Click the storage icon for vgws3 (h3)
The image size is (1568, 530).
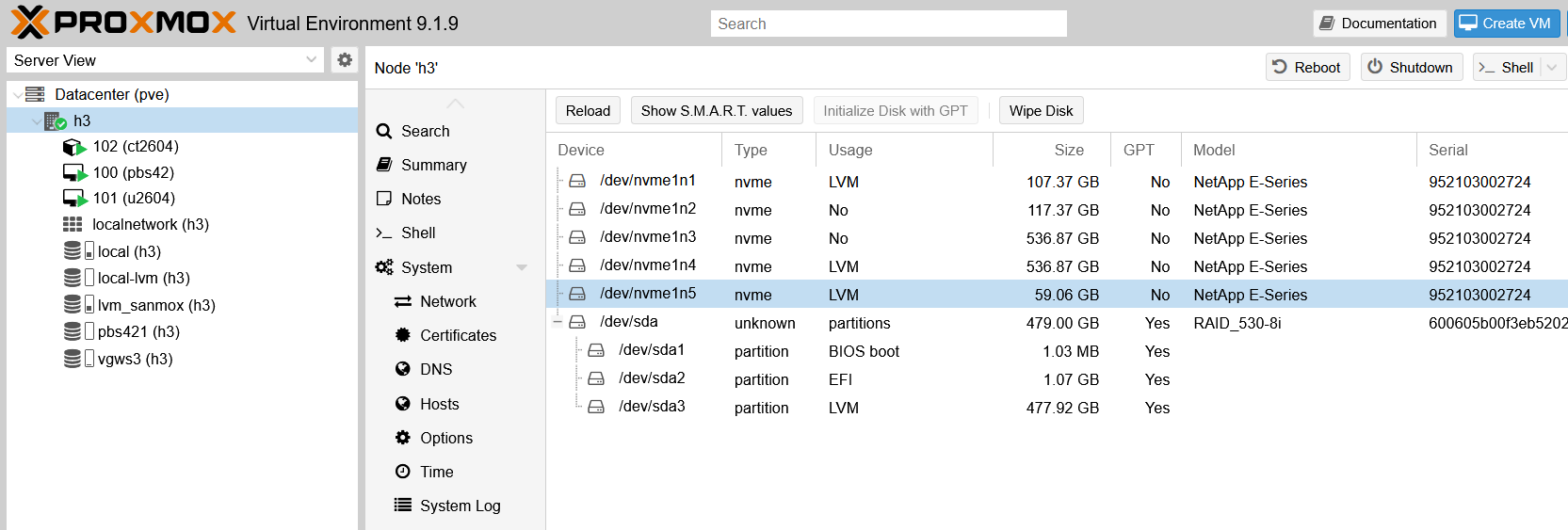78,359
